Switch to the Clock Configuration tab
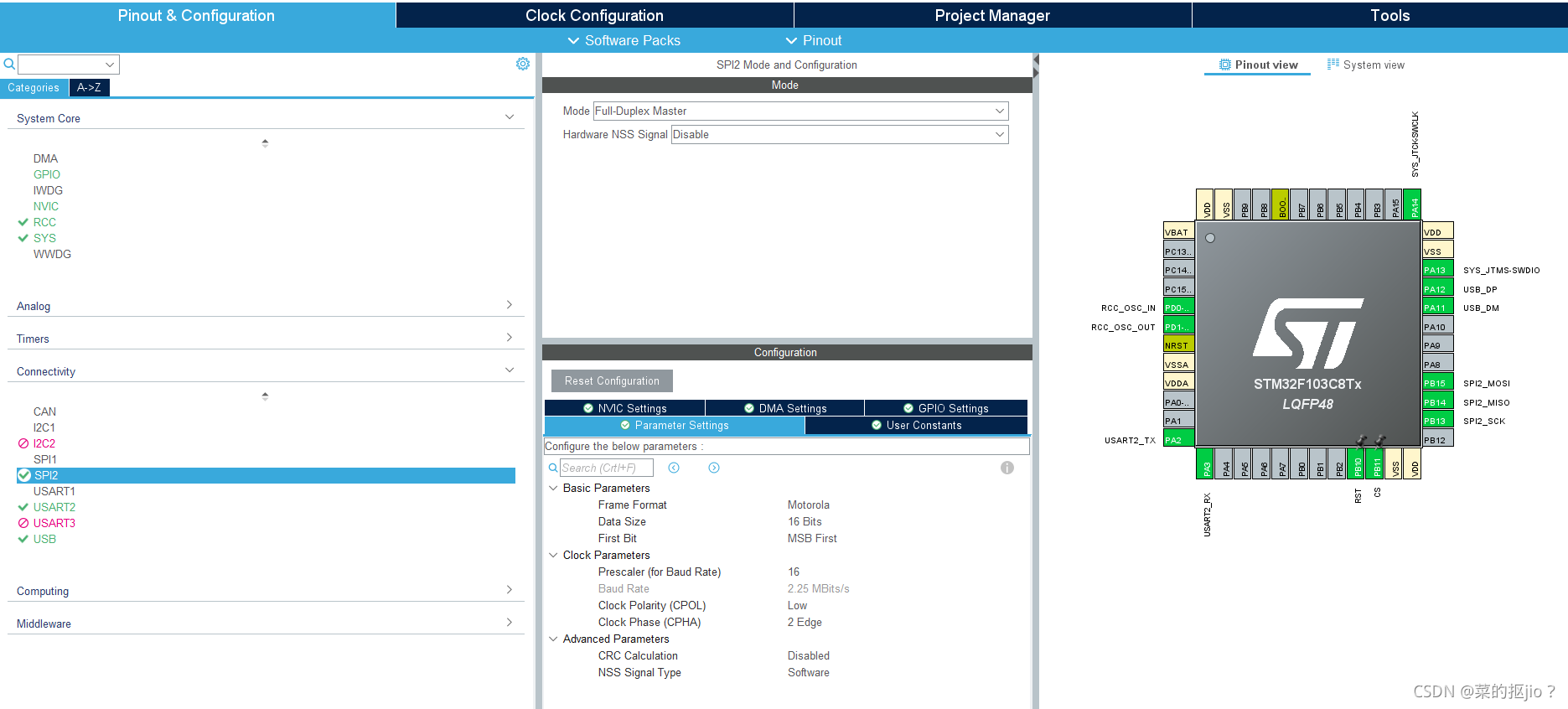Viewport: 1568px width, 709px height. (x=594, y=15)
